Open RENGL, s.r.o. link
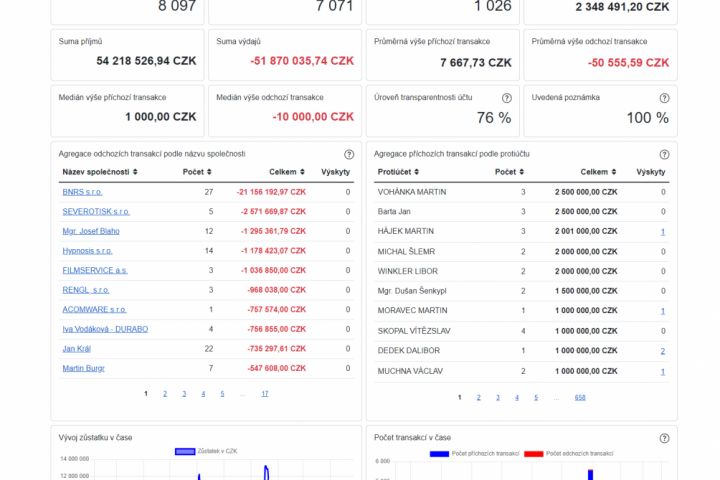The image size is (720, 480). click(x=86, y=290)
